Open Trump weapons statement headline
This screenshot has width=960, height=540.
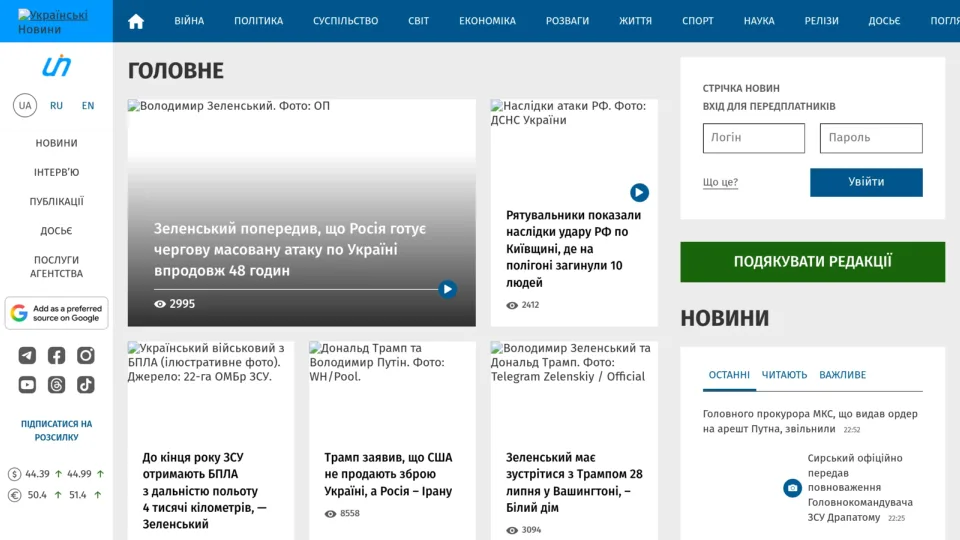coord(388,474)
